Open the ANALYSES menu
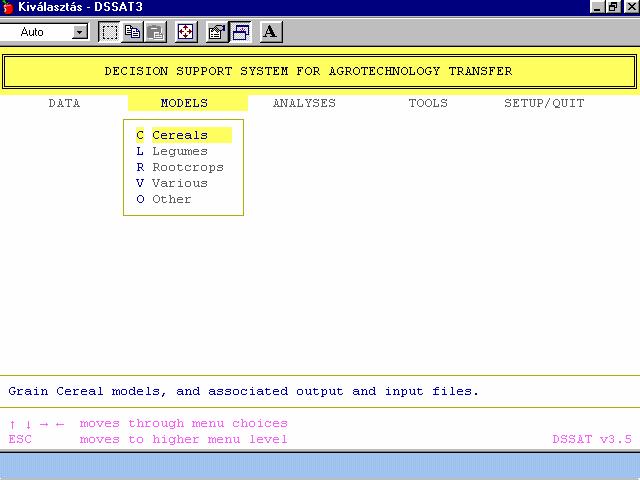The width and height of the screenshot is (640, 480). coord(304,103)
